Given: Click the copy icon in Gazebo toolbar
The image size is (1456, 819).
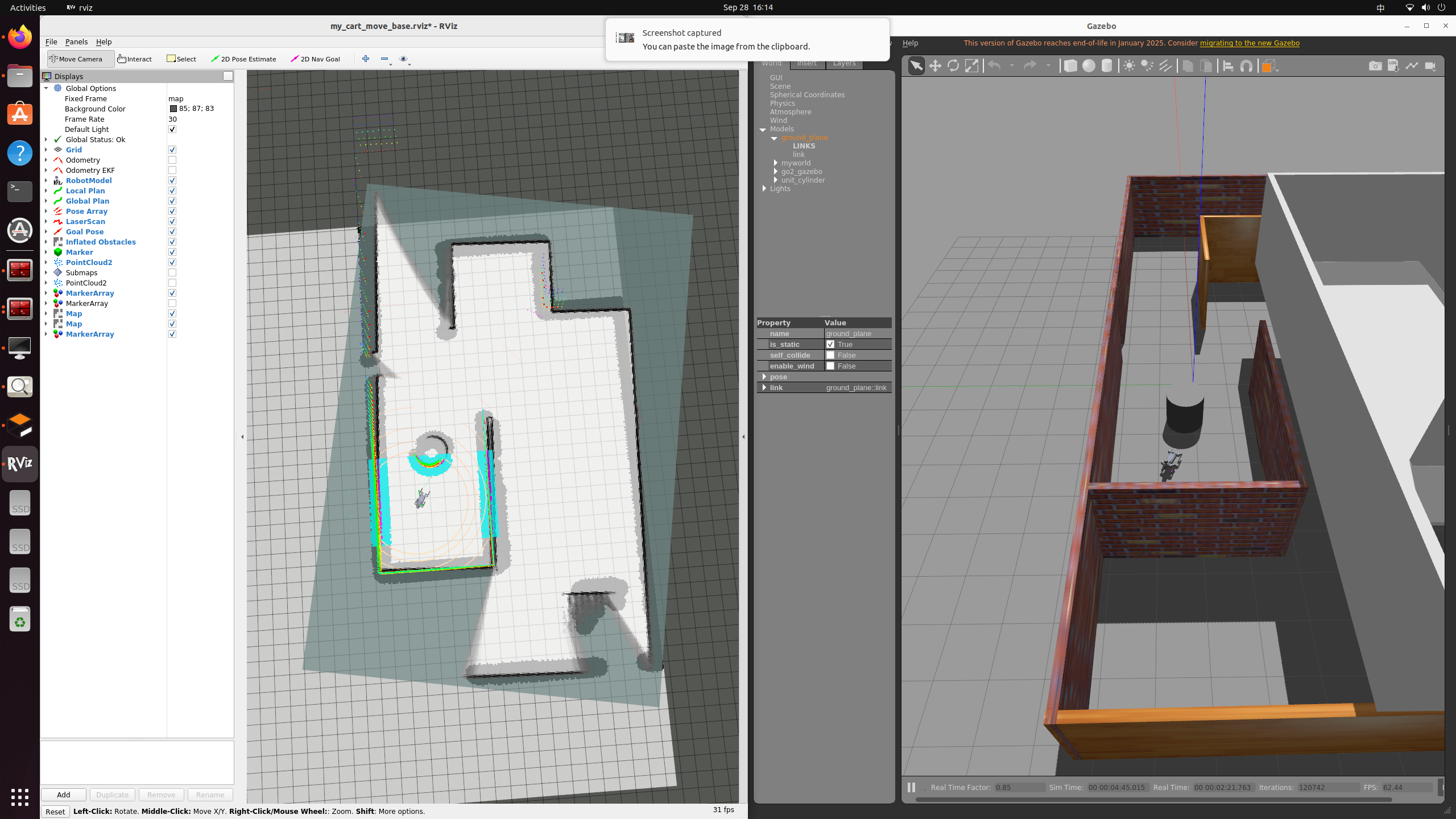Looking at the screenshot, I should [x=1188, y=66].
